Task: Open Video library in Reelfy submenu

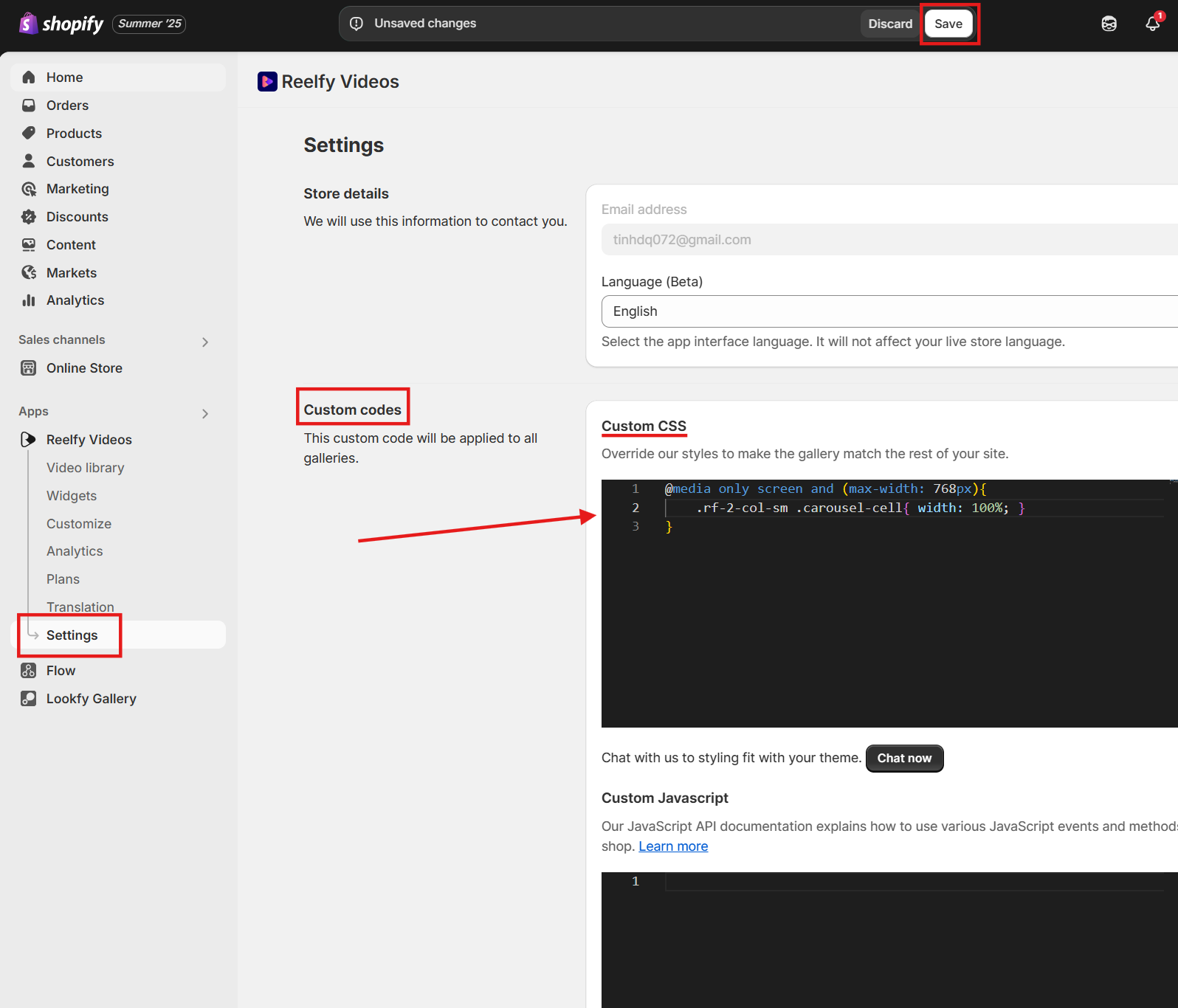Action: click(x=86, y=468)
